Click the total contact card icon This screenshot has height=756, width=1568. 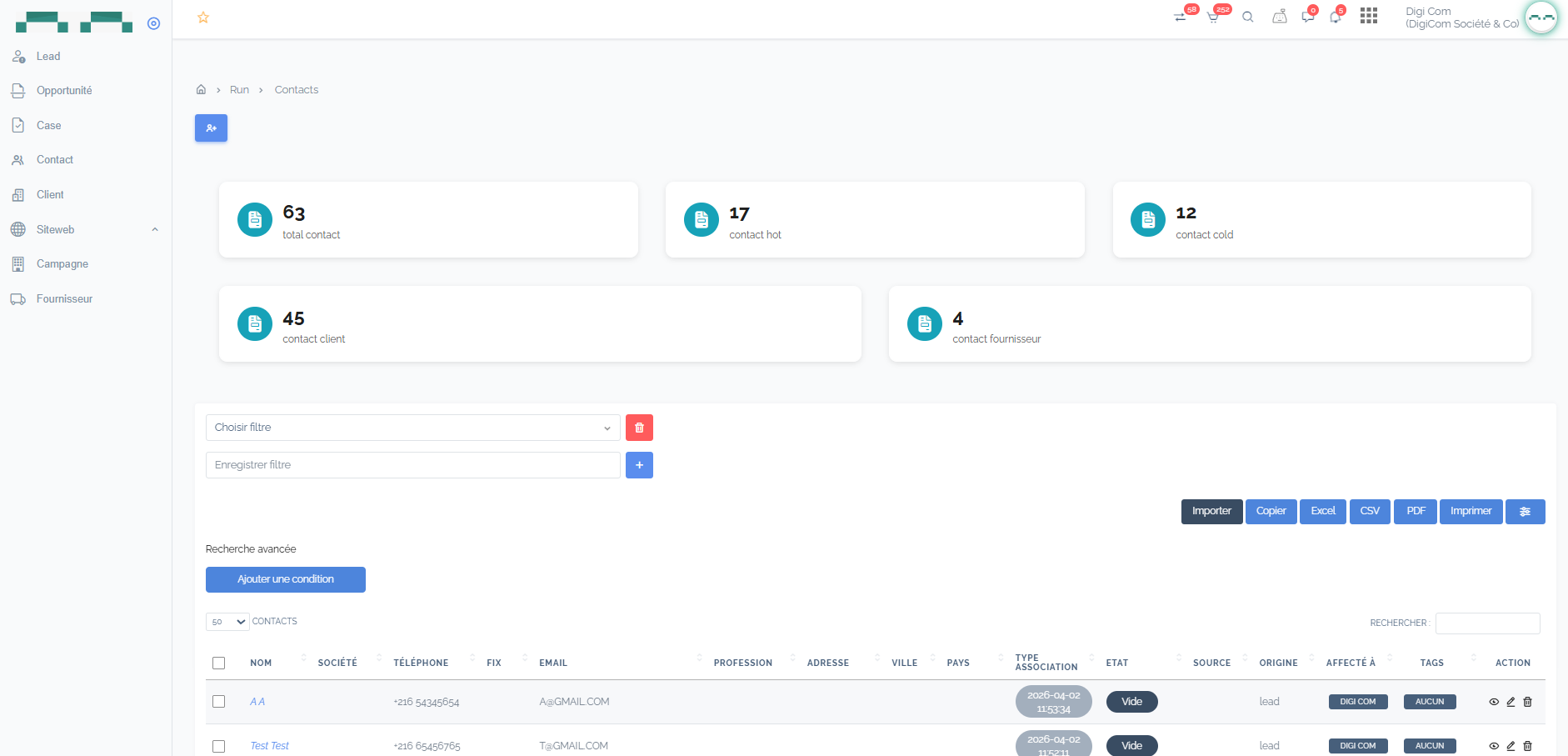pos(255,220)
